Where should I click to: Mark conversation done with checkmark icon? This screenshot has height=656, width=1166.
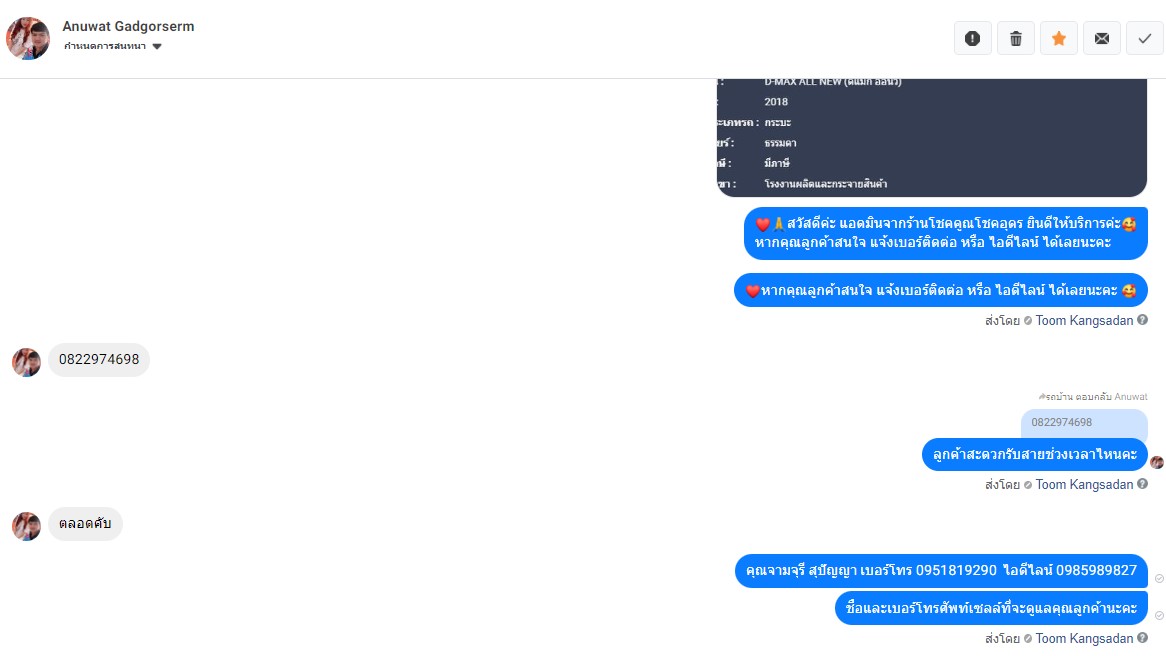point(1144,39)
